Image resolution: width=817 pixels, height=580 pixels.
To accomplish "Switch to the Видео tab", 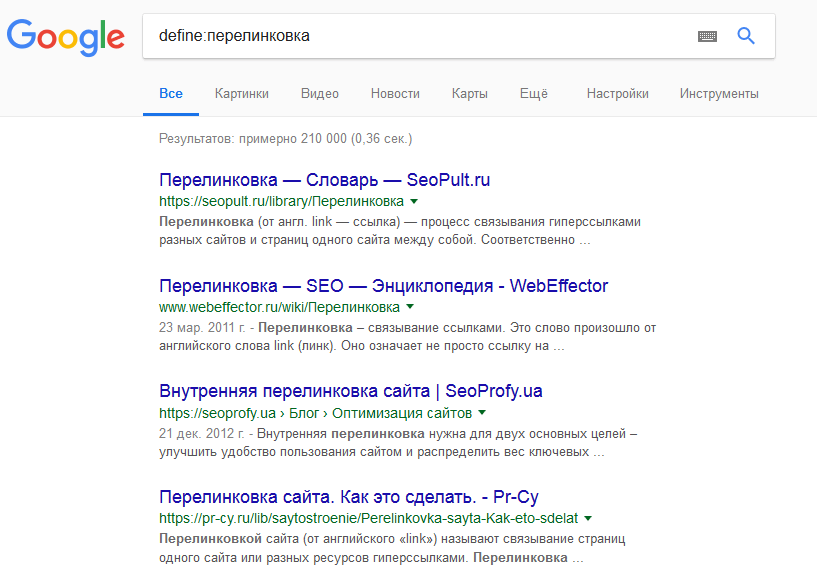I will click(320, 94).
